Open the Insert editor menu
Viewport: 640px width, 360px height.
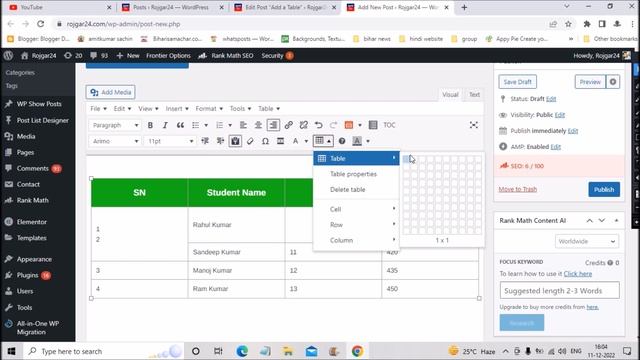tap(177, 109)
